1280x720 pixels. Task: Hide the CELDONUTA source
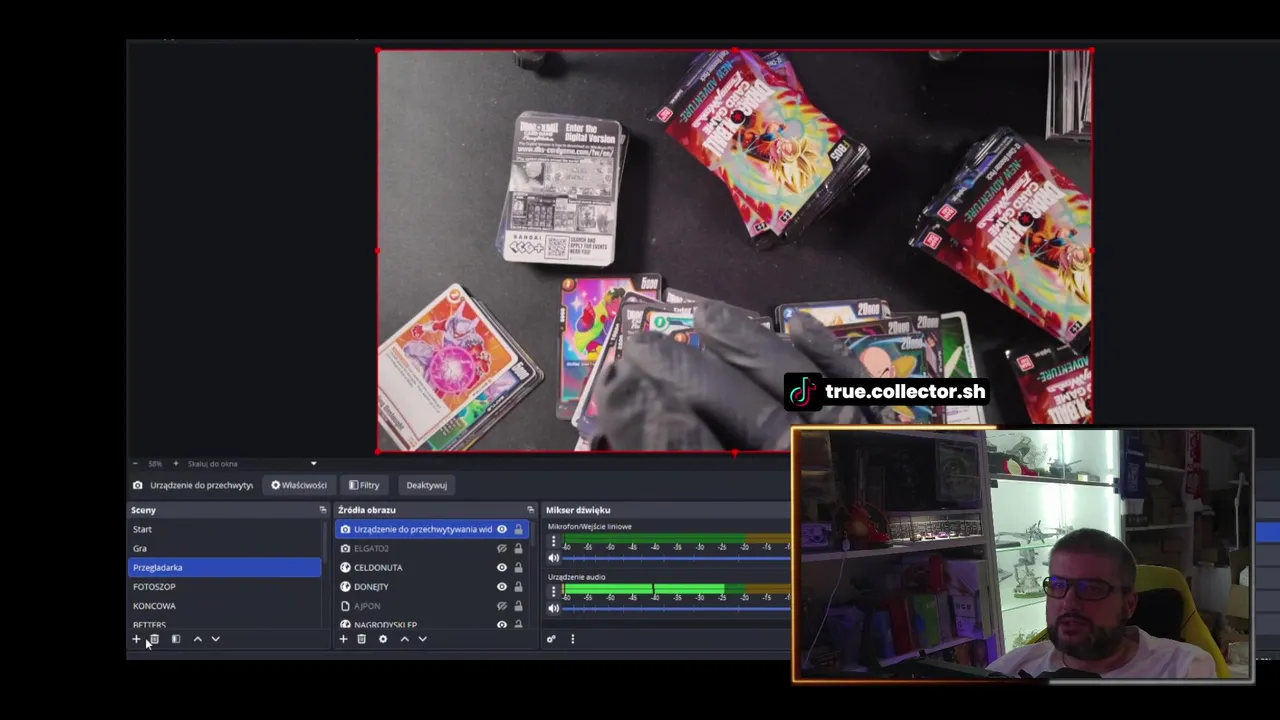tap(502, 567)
